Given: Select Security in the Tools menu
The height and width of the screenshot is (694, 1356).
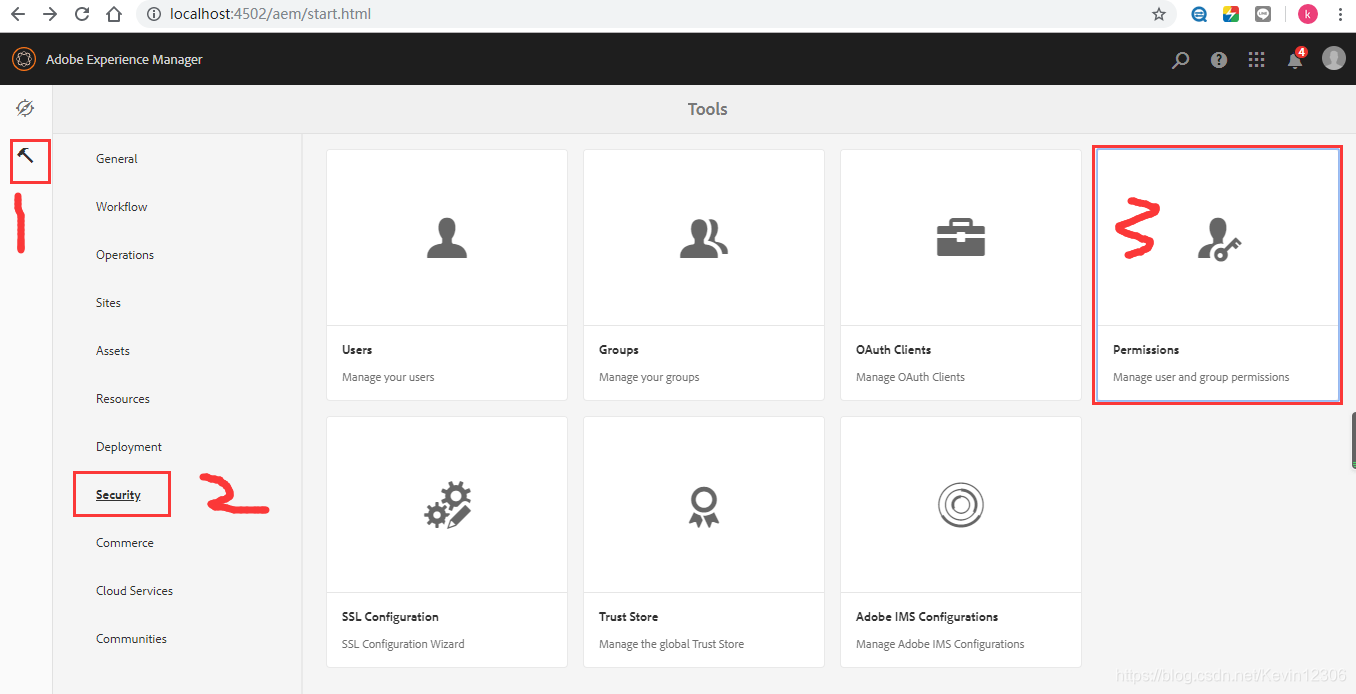Looking at the screenshot, I should tap(118, 495).
